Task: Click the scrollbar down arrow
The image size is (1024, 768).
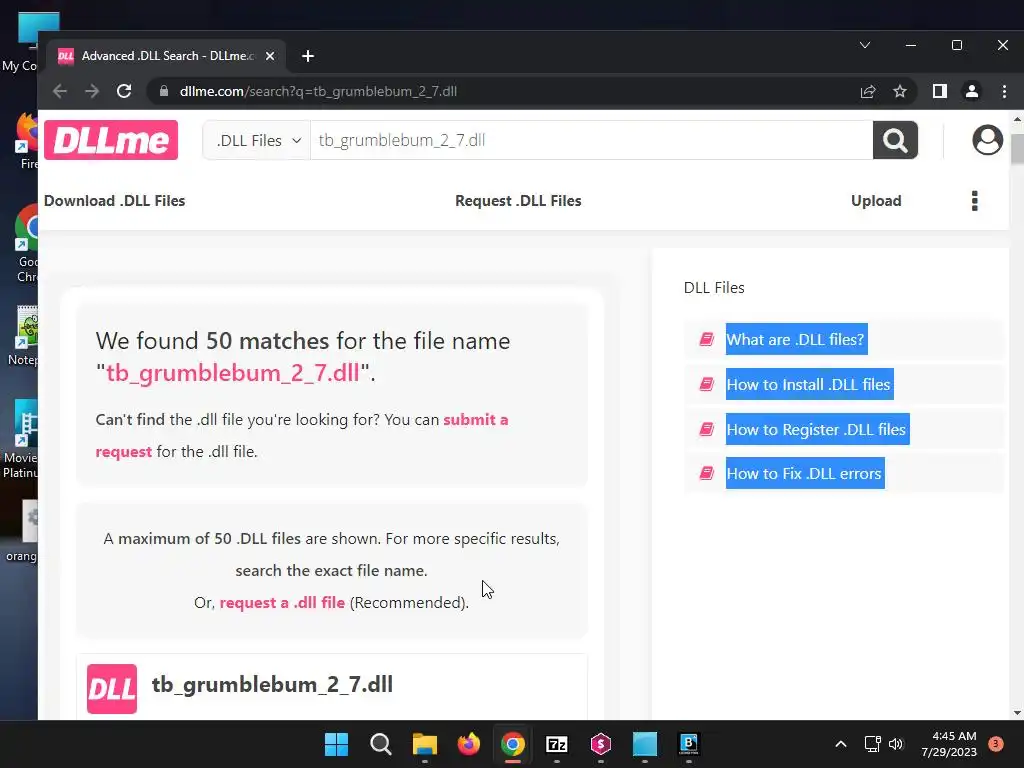Action: (1017, 712)
